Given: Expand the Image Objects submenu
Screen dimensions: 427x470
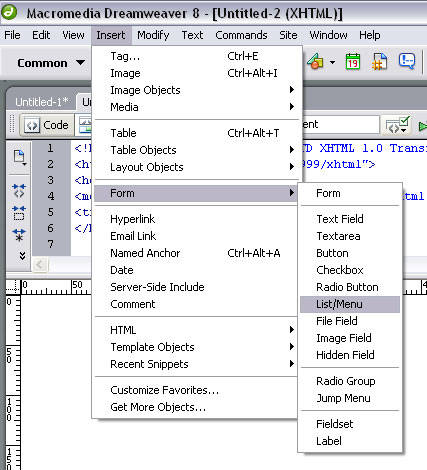Looking at the screenshot, I should (197, 90).
